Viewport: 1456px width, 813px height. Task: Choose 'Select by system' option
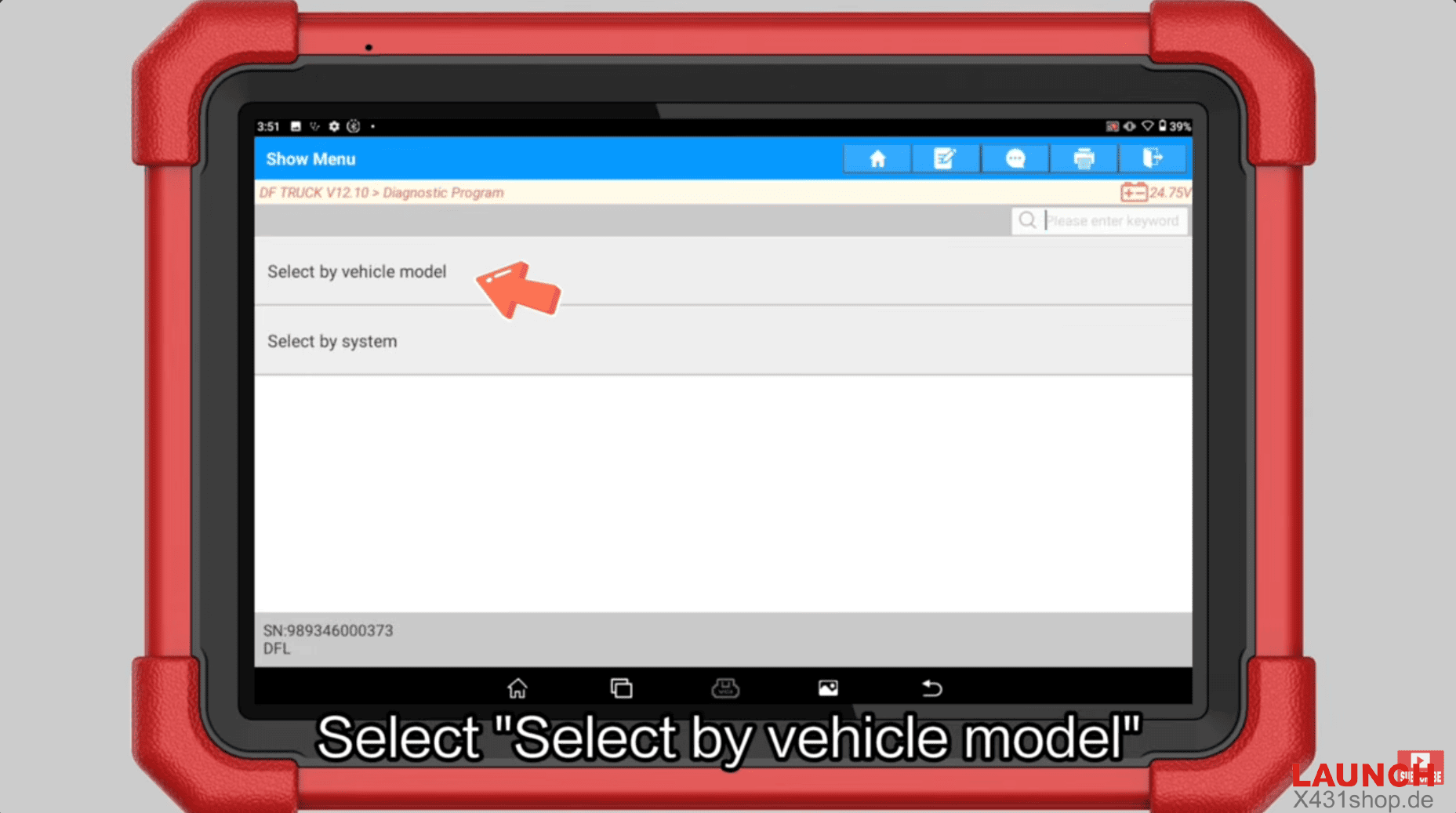(x=332, y=342)
